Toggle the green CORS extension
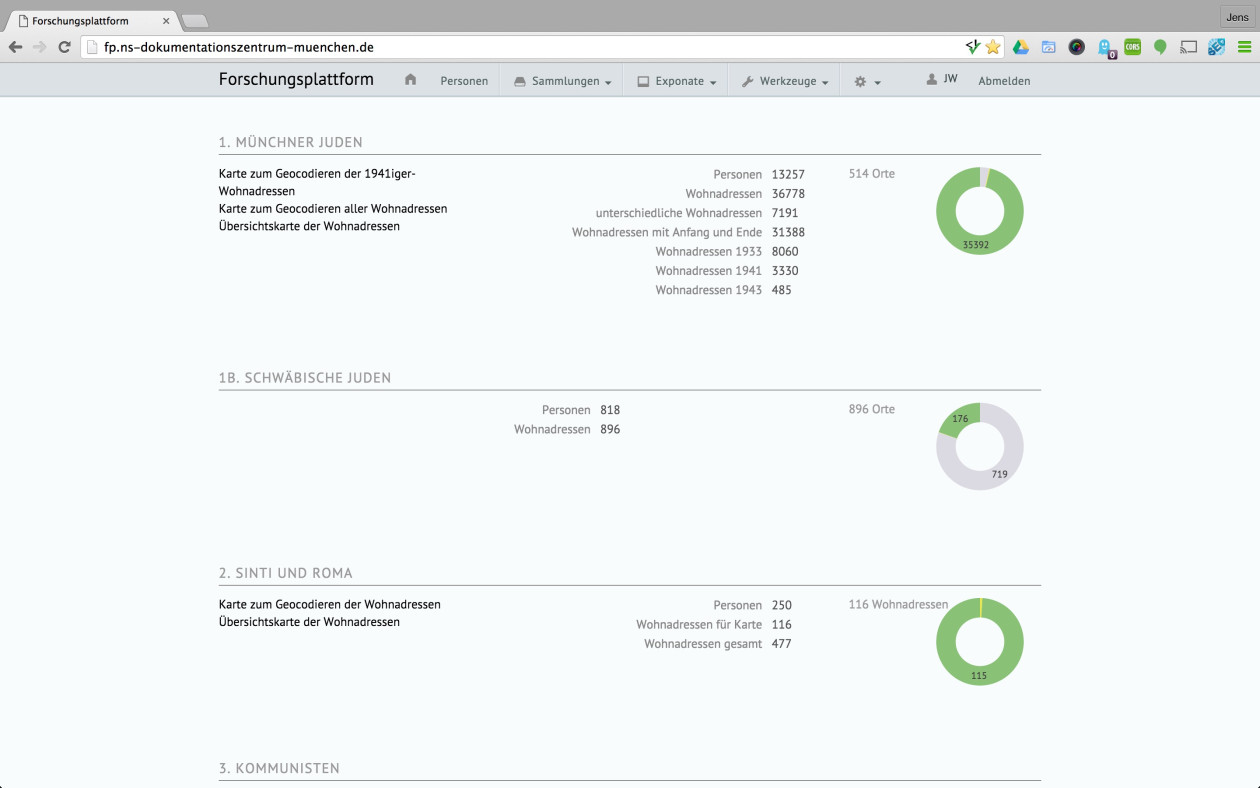 click(1133, 47)
